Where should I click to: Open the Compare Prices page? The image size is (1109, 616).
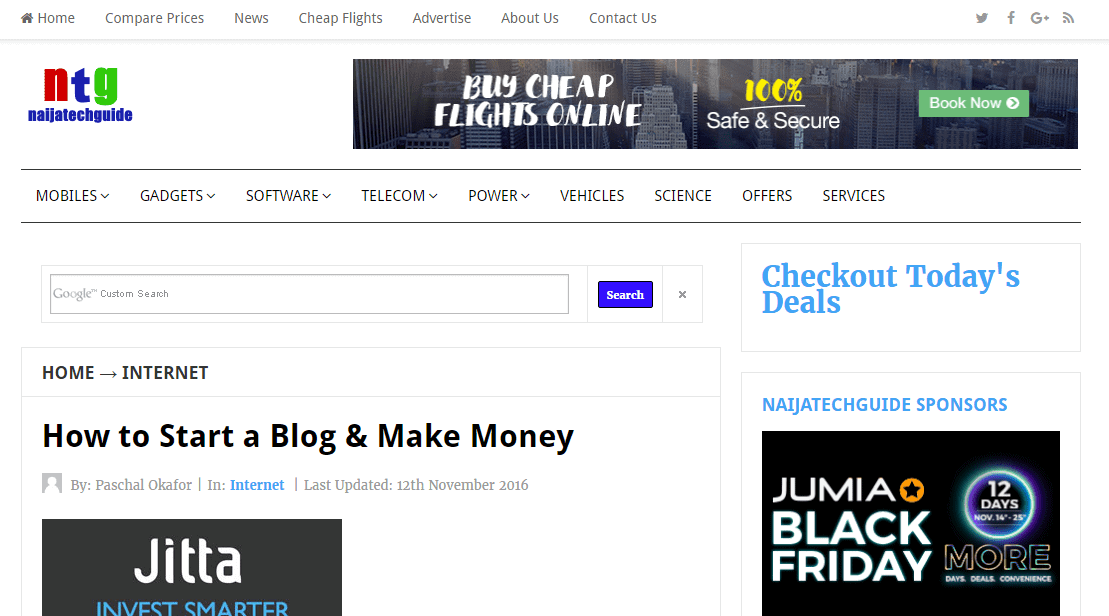click(154, 18)
